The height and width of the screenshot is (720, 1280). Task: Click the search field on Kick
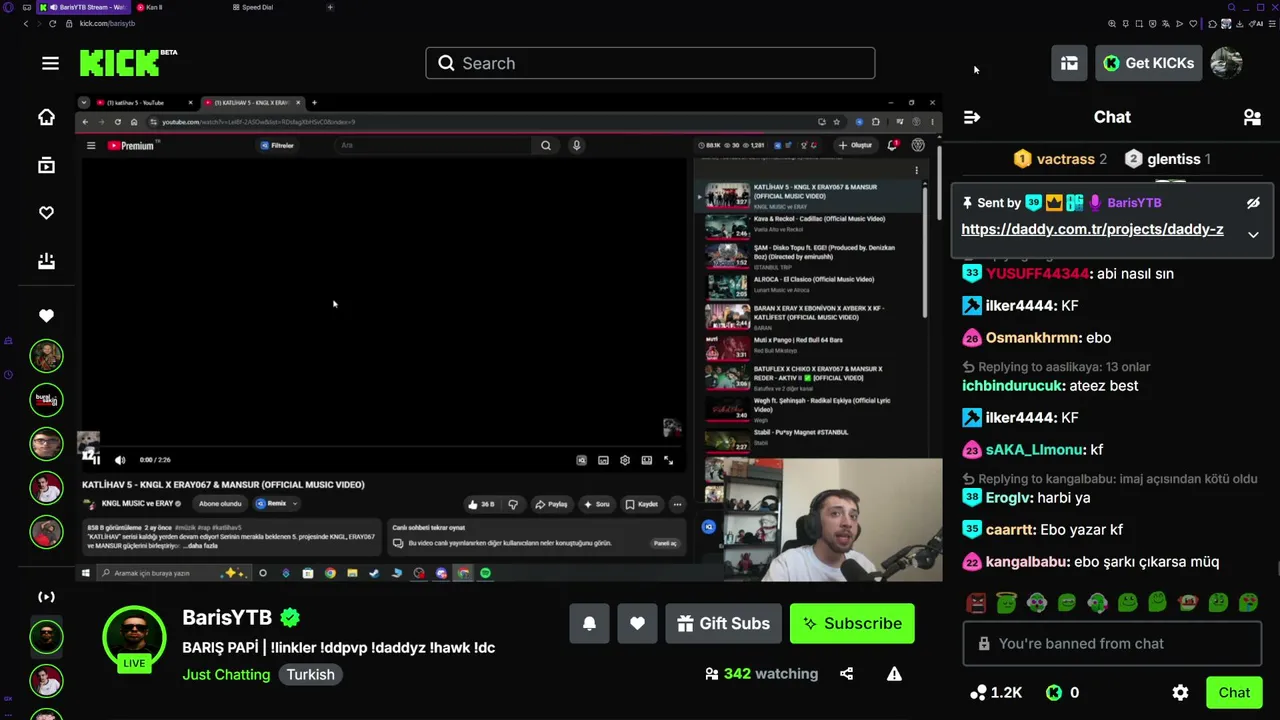pos(650,63)
